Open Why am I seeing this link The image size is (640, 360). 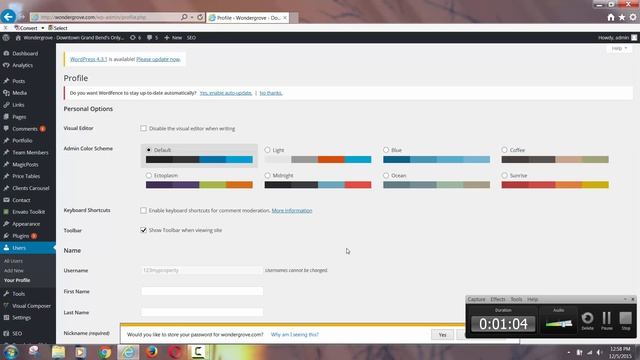(x=294, y=334)
